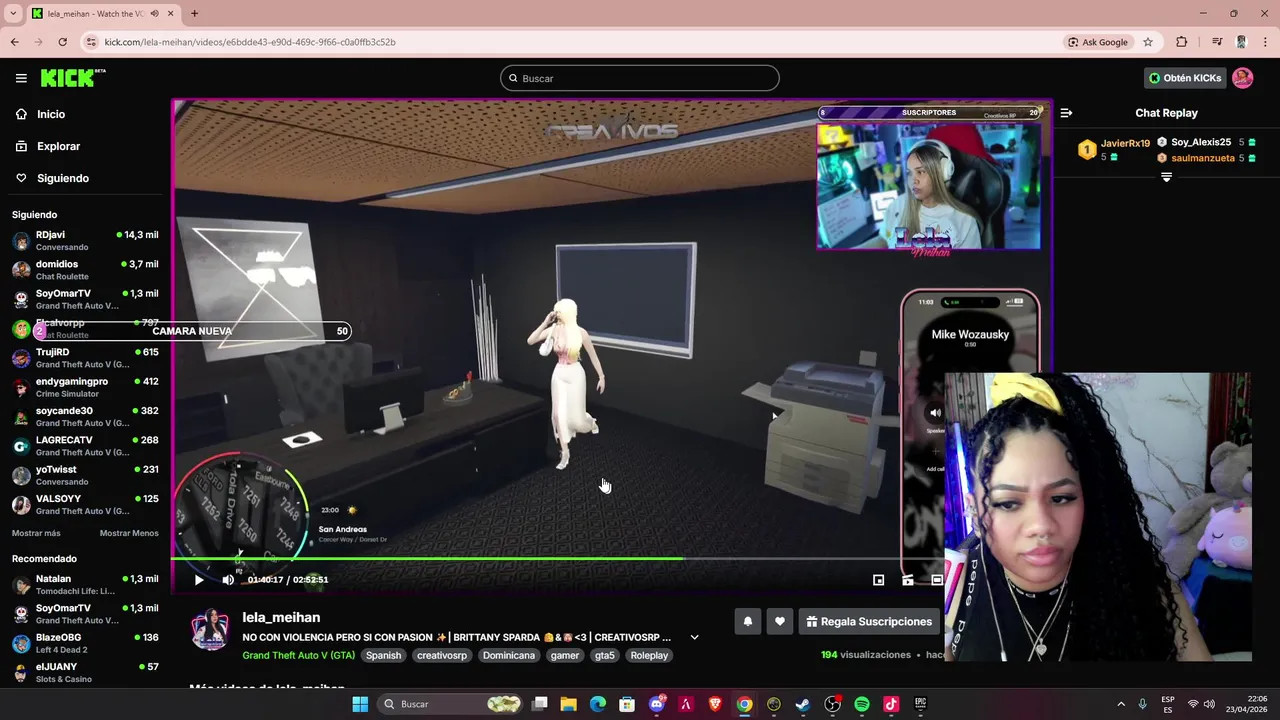Open endygamingpro channel in the sidebar
The image size is (1280, 720).
click(85, 387)
